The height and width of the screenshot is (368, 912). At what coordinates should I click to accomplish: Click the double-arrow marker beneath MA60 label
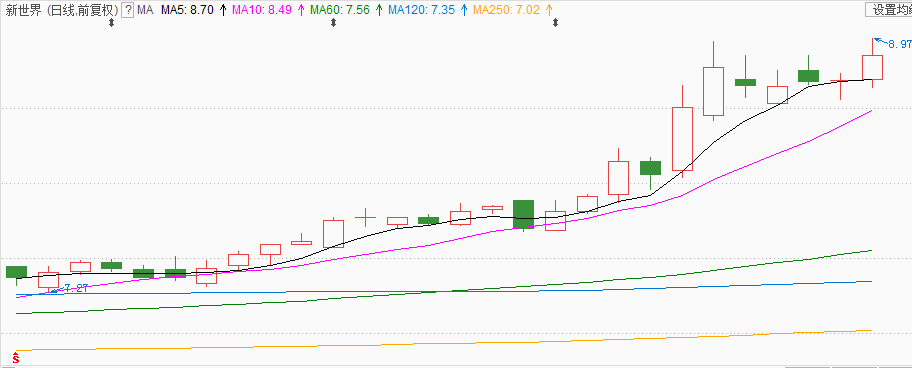[333, 23]
